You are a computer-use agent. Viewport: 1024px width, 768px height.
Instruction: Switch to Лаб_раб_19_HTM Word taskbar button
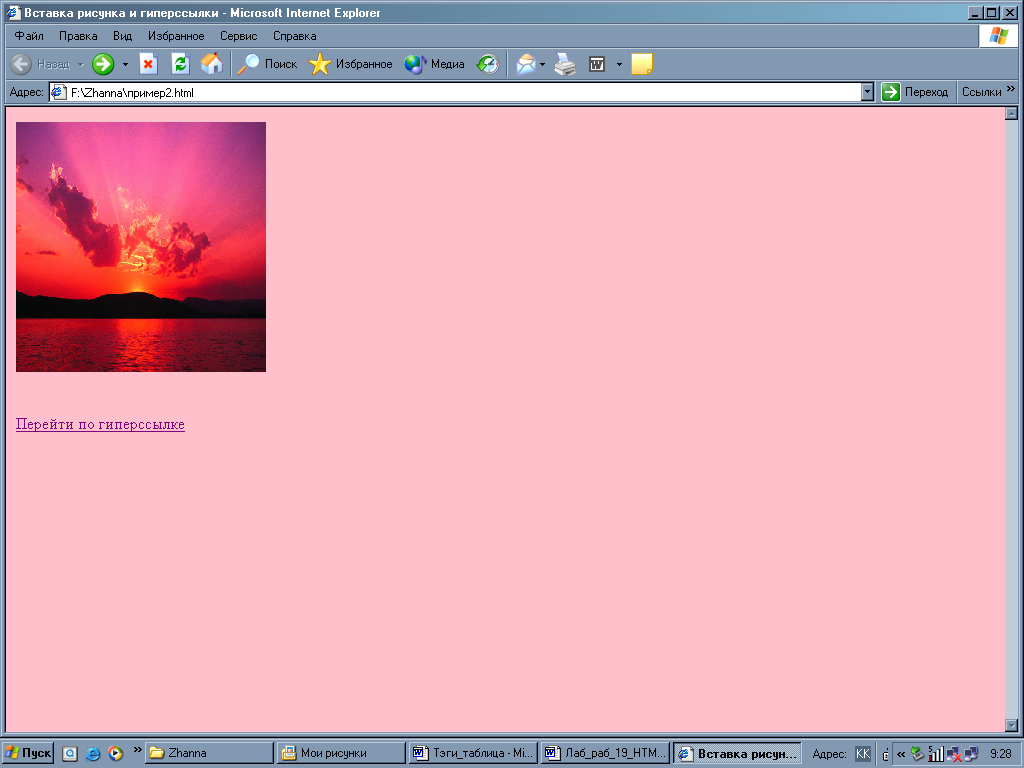tap(605, 753)
